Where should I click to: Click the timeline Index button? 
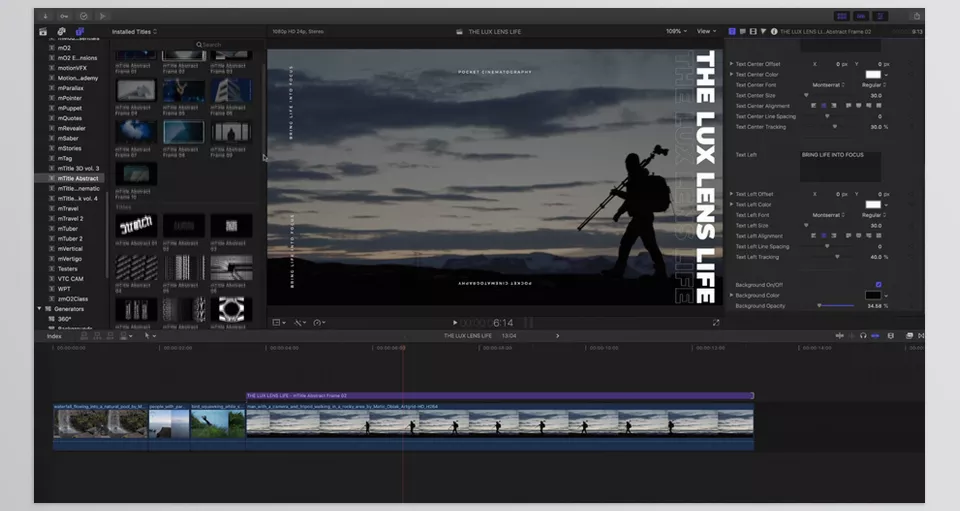[x=54, y=336]
